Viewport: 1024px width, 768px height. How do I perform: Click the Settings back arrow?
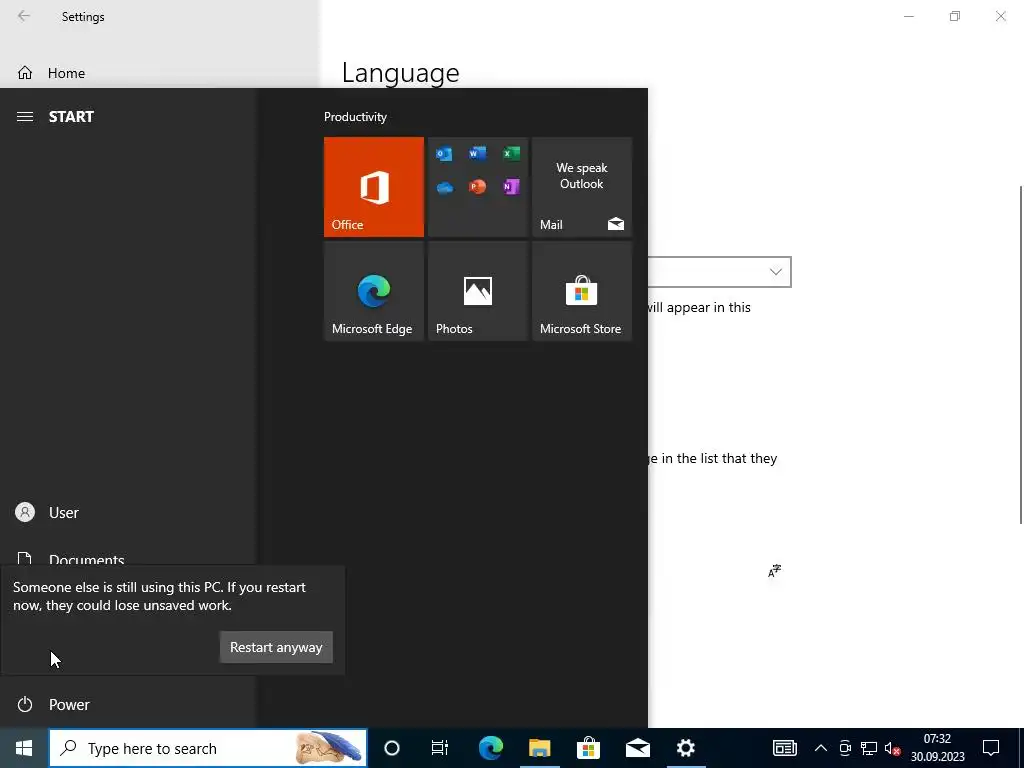click(24, 16)
